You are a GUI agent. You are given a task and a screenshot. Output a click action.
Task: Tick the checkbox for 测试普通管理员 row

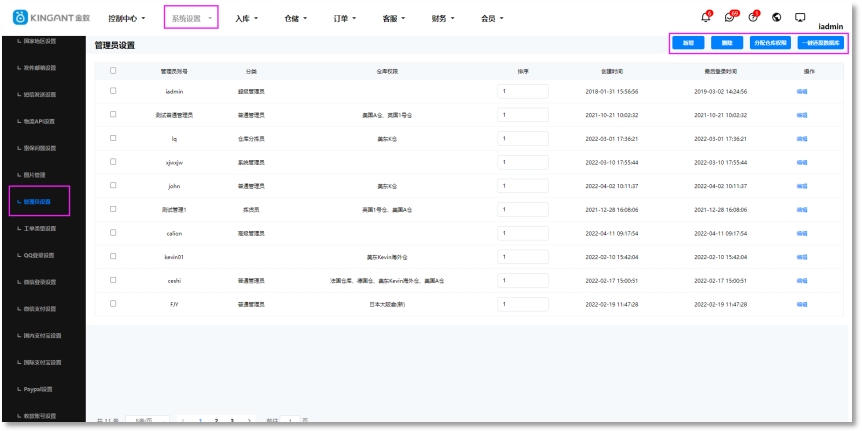pyautogui.click(x=113, y=114)
